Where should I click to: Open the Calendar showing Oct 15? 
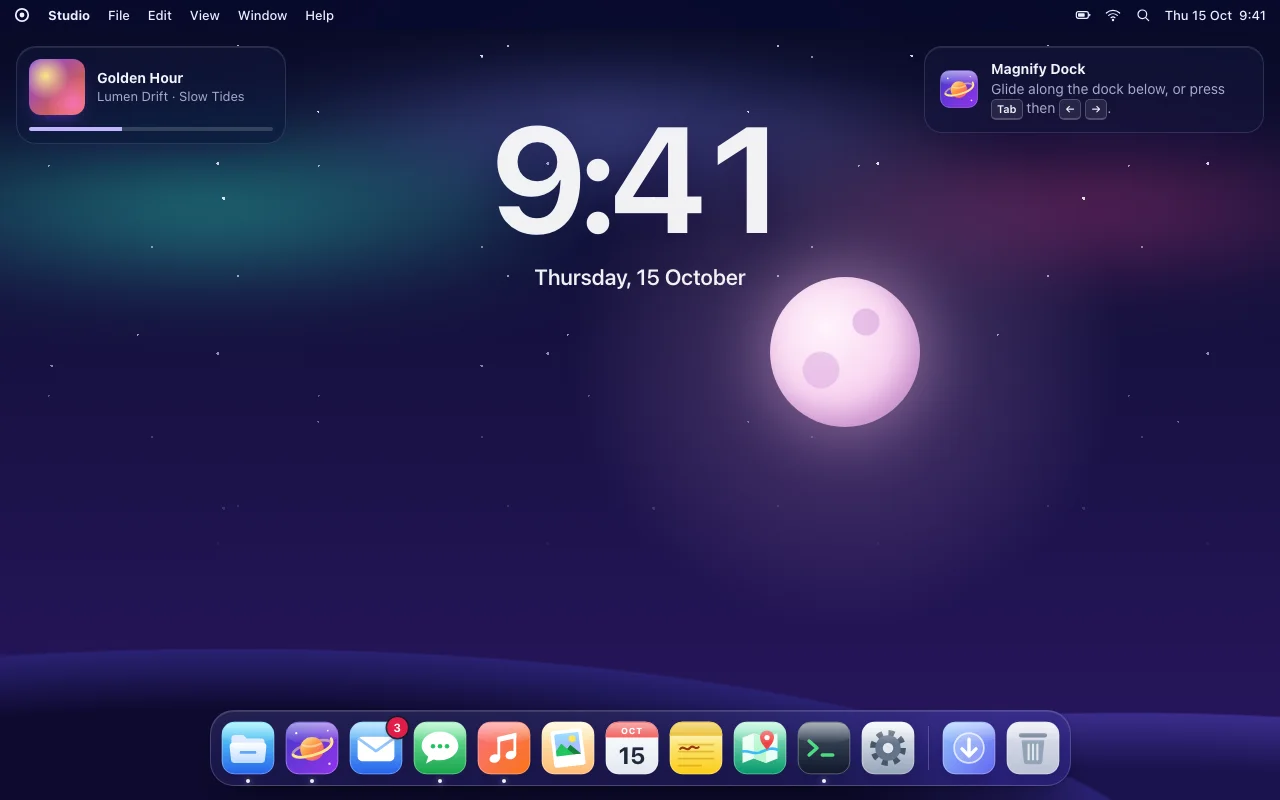632,748
